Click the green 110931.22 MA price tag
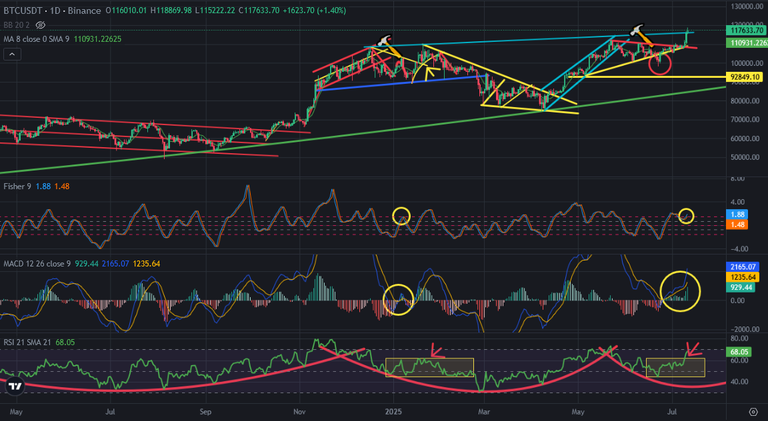 coord(747,43)
